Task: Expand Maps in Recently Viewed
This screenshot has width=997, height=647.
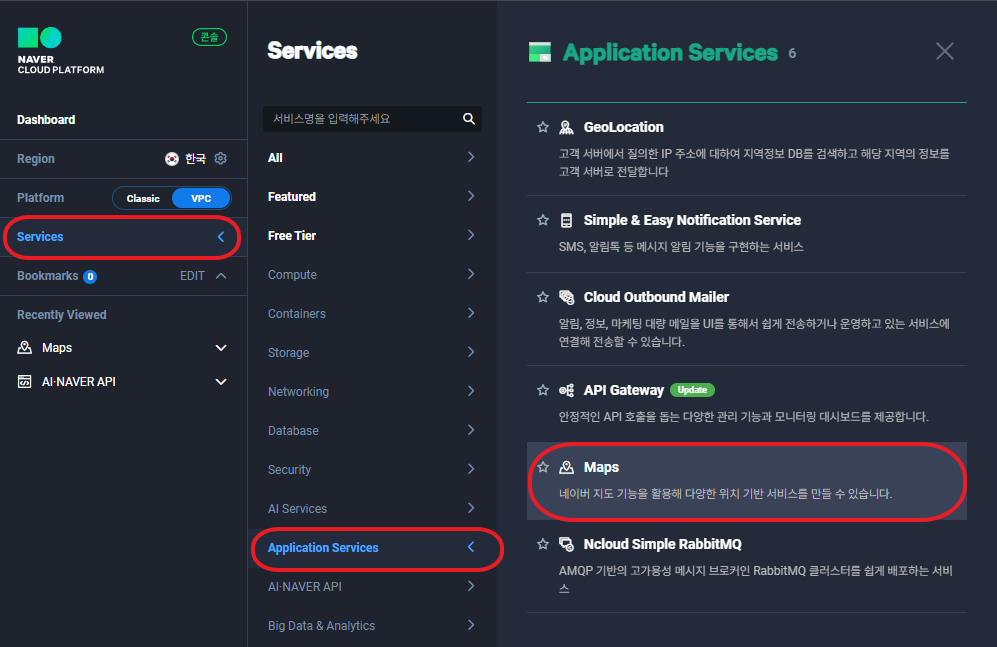Action: click(221, 348)
